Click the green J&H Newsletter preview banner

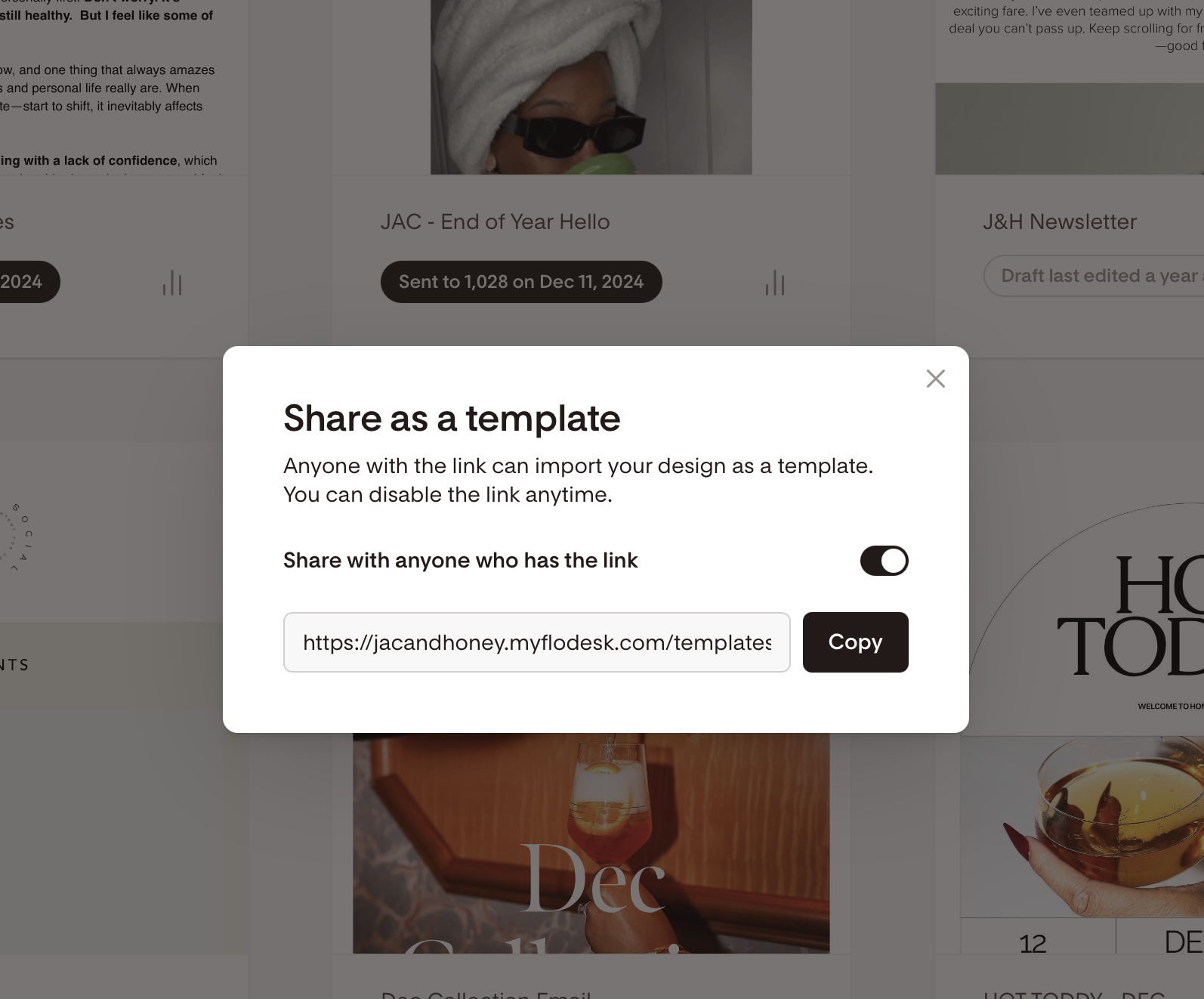point(1069,128)
